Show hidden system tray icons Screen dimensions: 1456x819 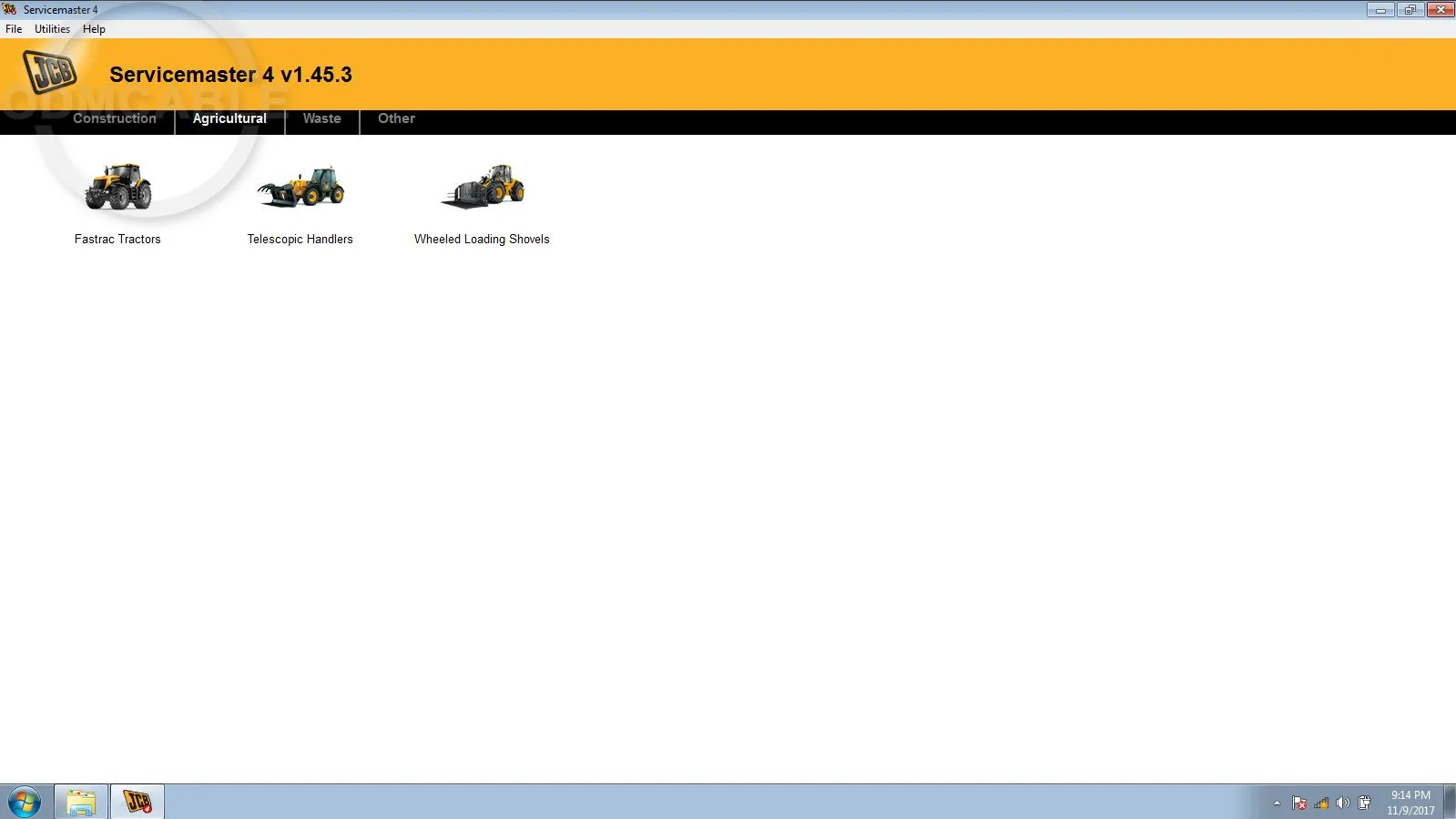coord(1277,803)
